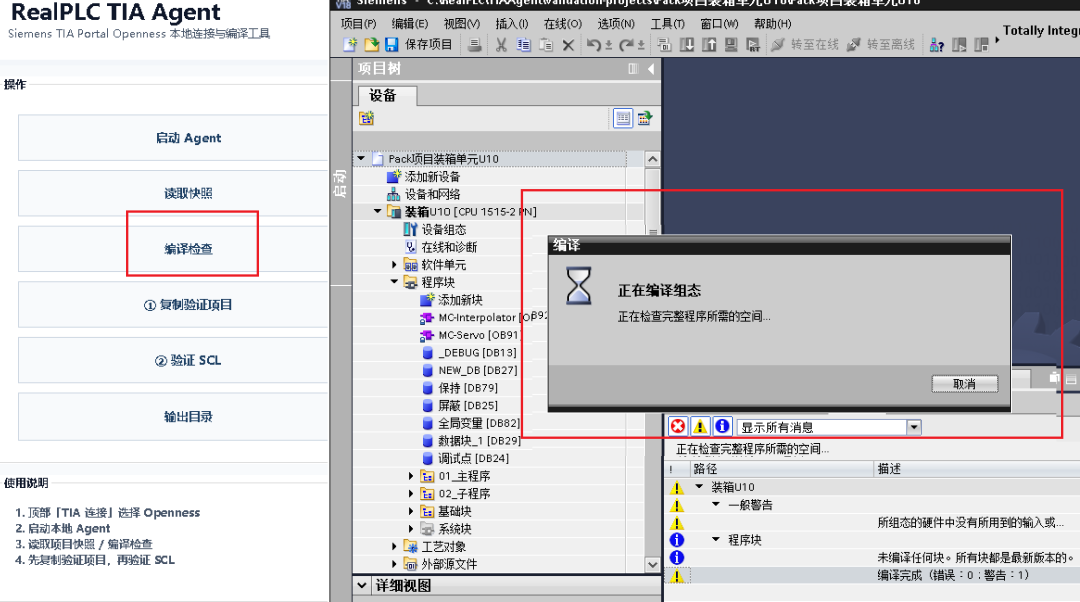The width and height of the screenshot is (1080, 602).
Task: Select 添加新设备 in the project tree
Action: click(432, 177)
